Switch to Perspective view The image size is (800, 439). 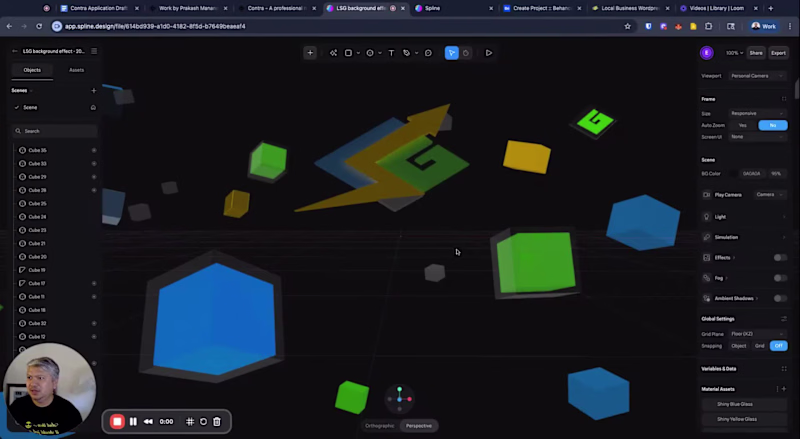[419, 426]
